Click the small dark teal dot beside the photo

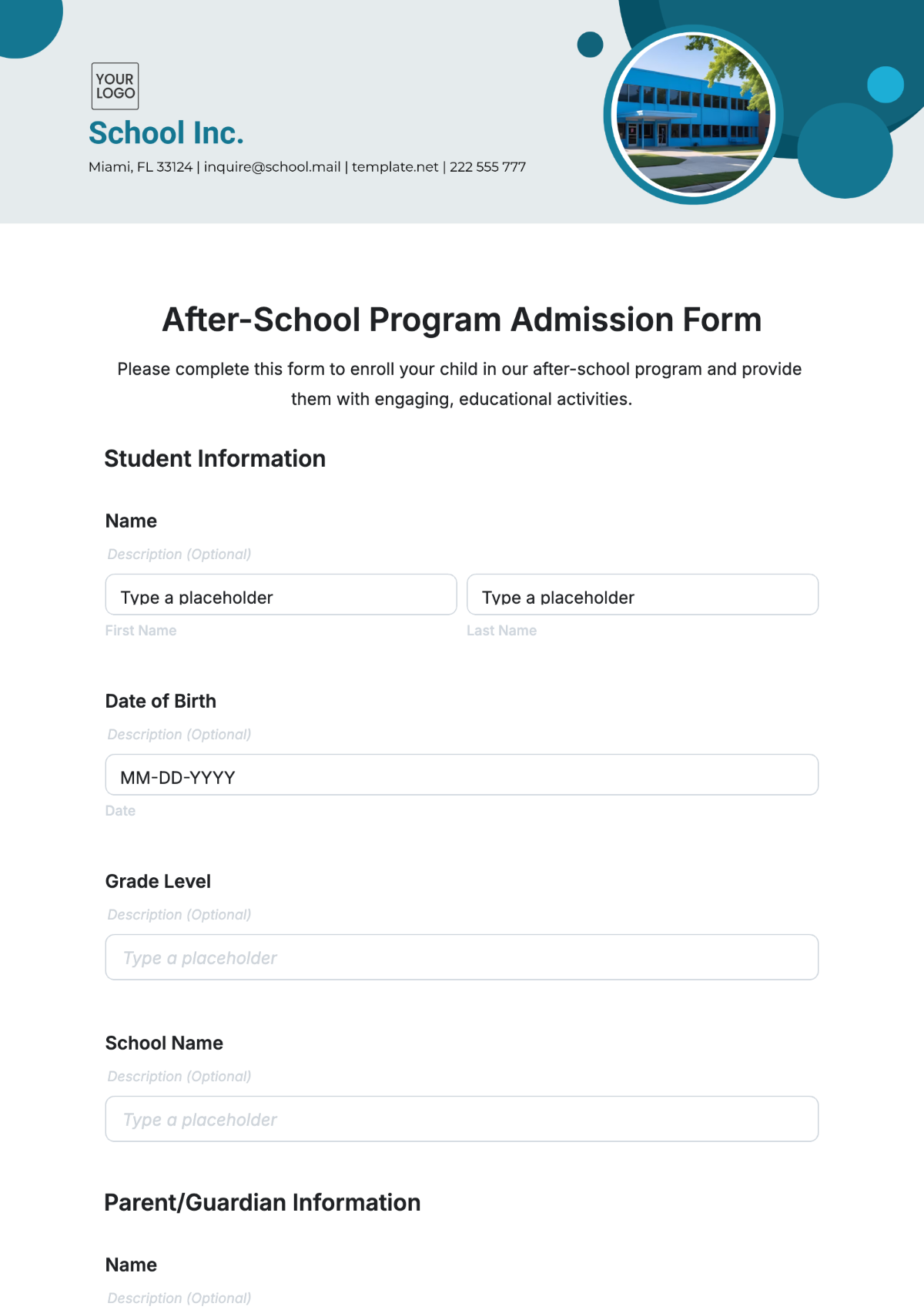[x=590, y=45]
